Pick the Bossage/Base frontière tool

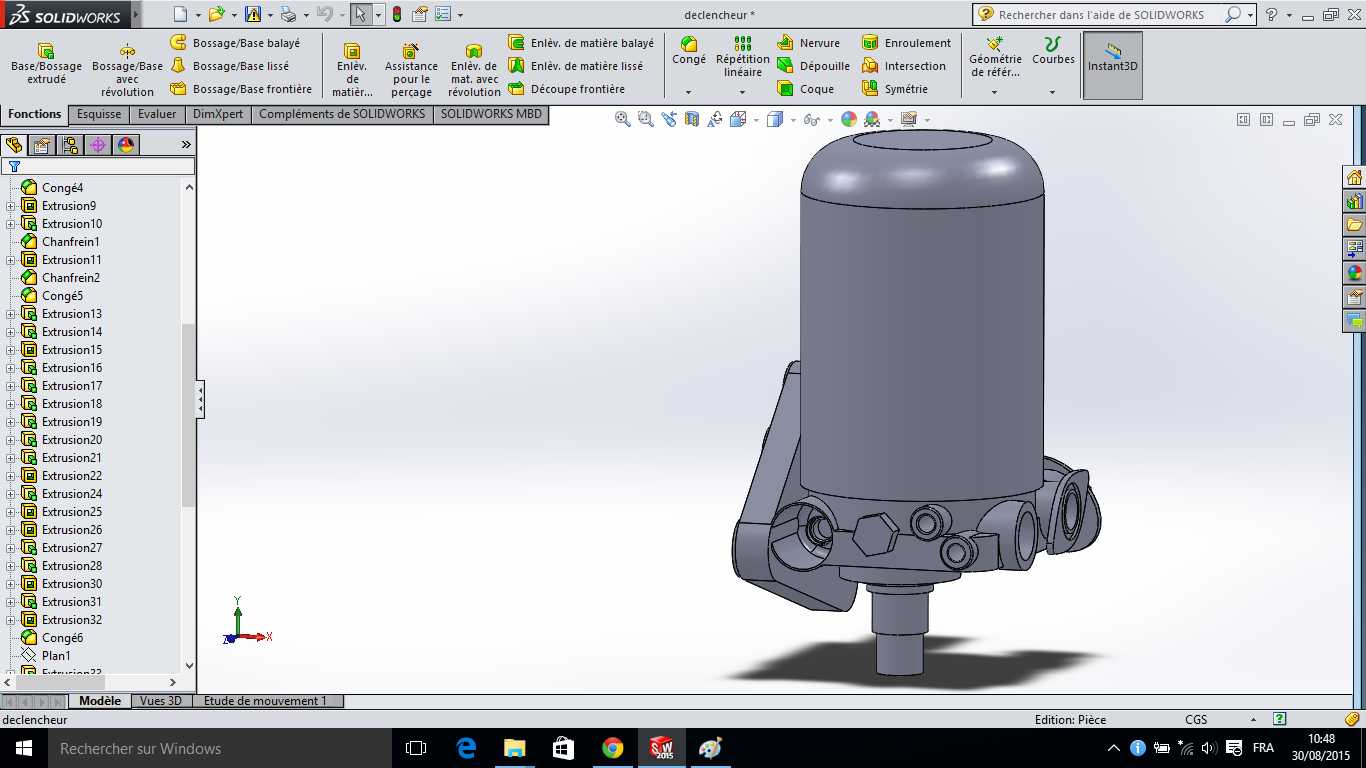[x=241, y=89]
